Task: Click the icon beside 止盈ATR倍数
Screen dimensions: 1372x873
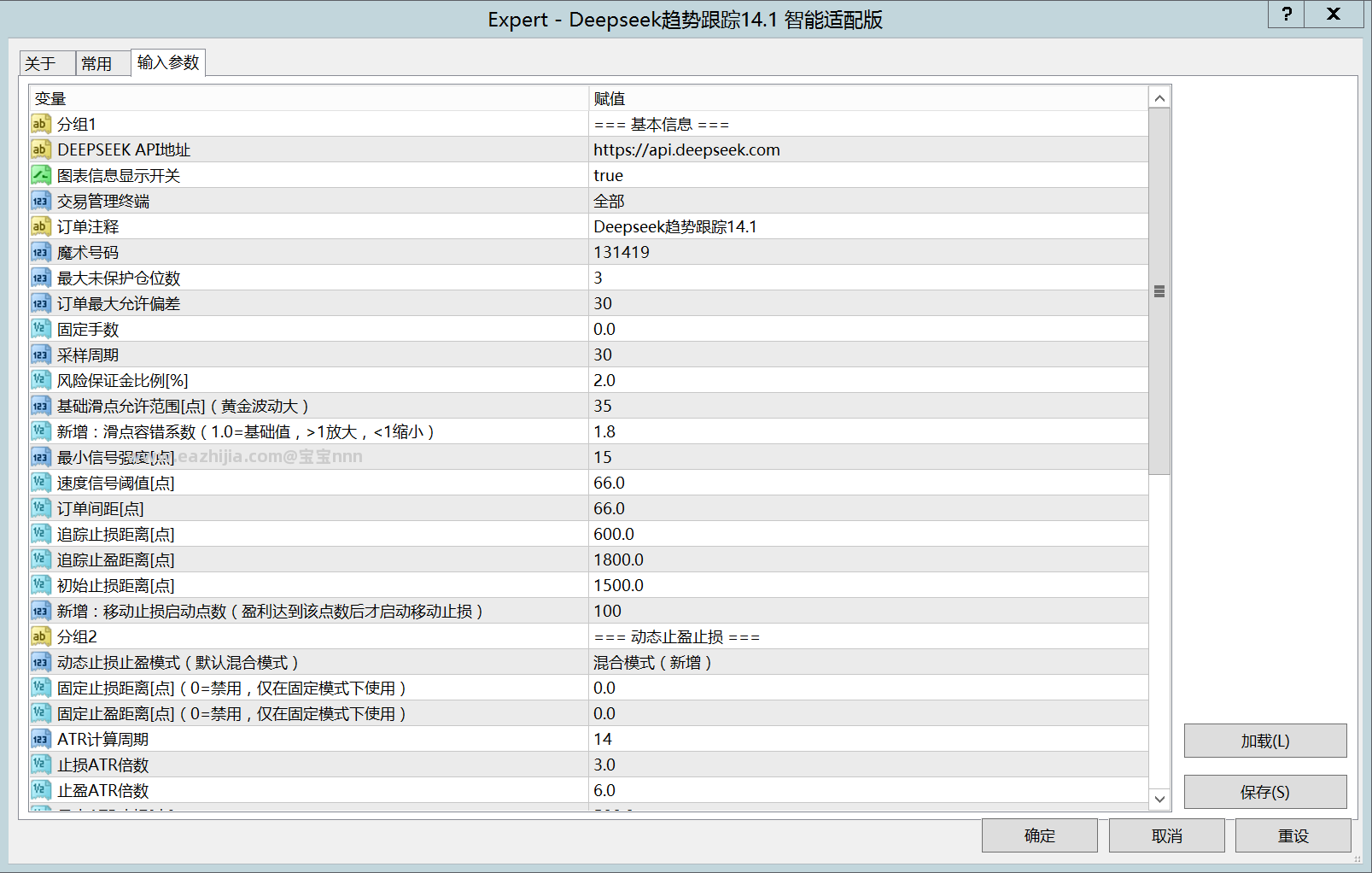Action: [40, 790]
